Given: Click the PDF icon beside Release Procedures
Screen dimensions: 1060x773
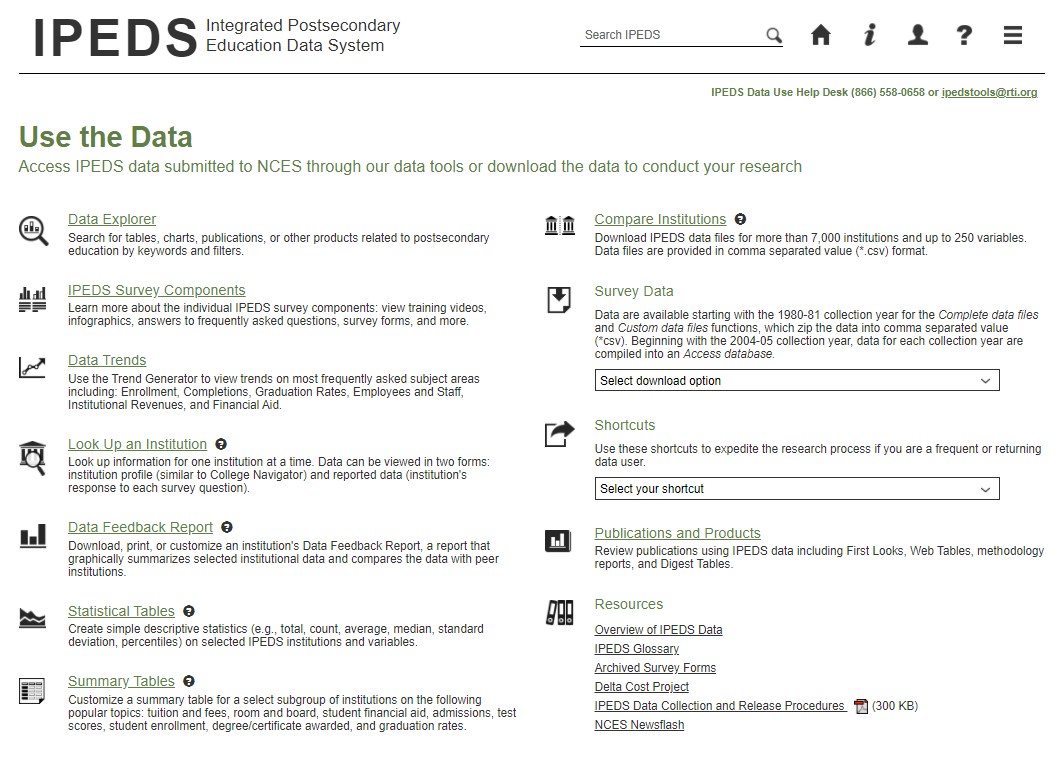Looking at the screenshot, I should 861,706.
